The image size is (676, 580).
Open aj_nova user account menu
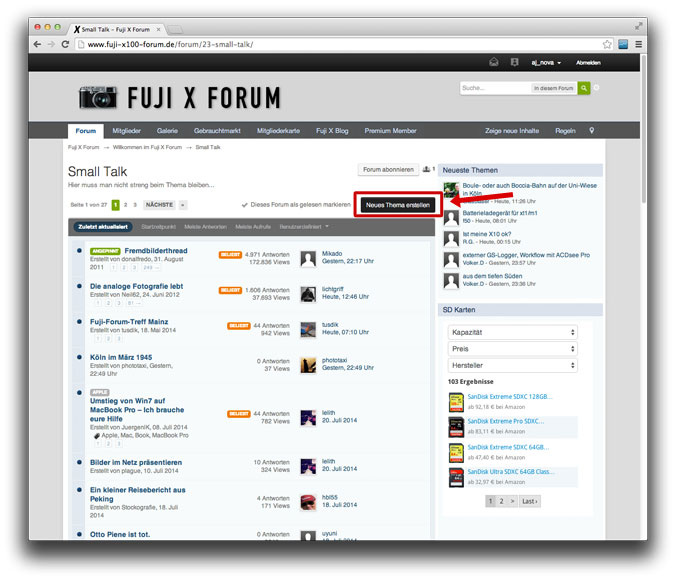545,62
